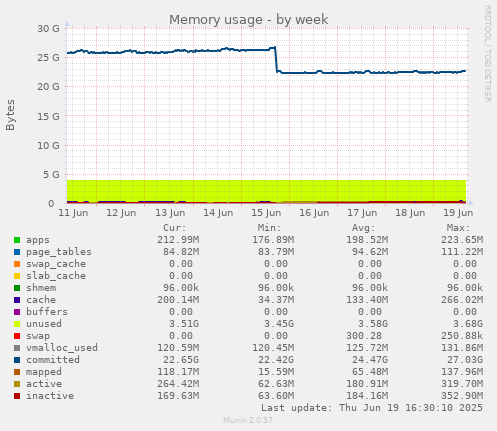Click the '19 Jun' date label

458,213
